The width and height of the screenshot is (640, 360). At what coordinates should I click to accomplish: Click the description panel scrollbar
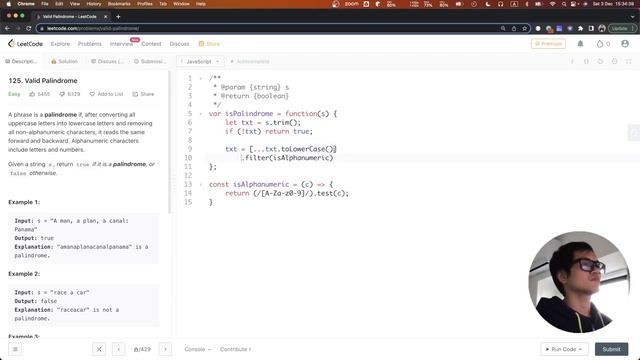(169, 142)
